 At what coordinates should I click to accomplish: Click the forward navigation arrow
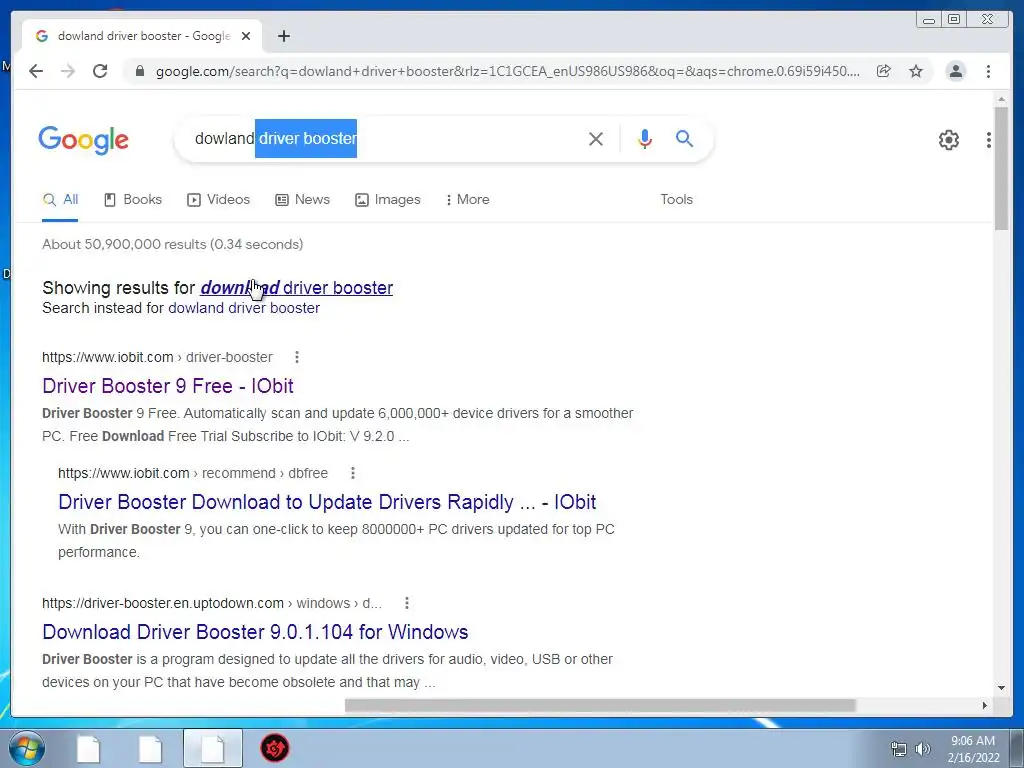pos(68,71)
